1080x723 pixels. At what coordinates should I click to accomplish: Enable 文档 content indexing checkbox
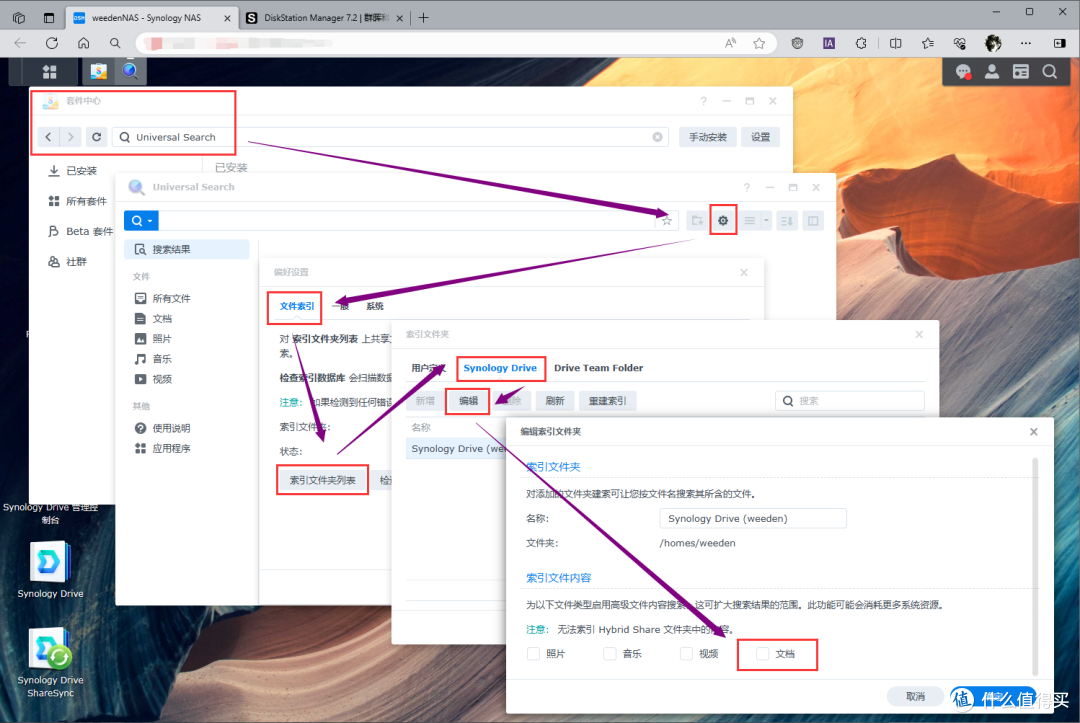coord(762,653)
